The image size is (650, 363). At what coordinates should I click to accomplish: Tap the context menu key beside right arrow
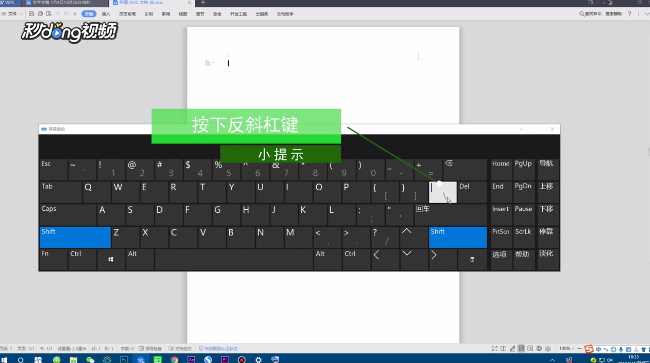tap(472, 260)
